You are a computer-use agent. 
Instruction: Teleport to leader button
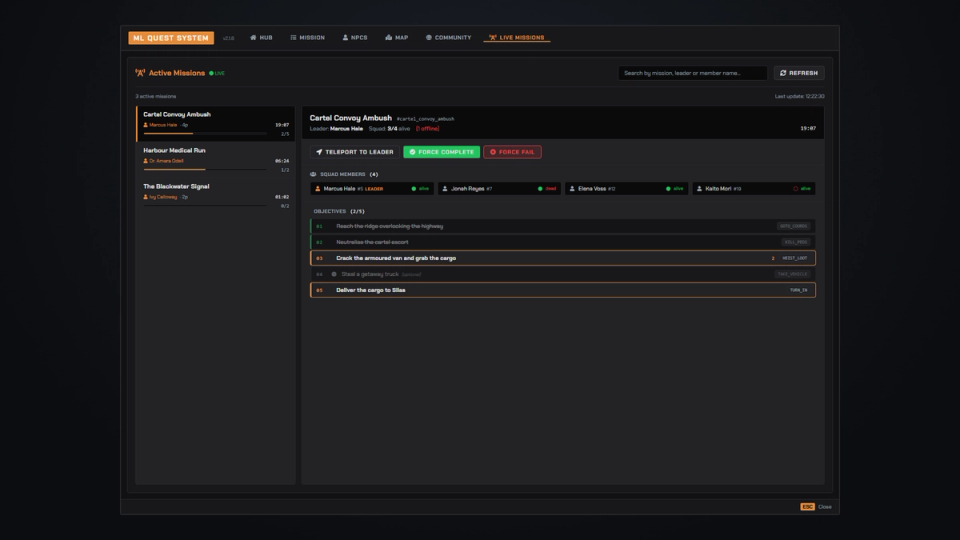point(354,152)
